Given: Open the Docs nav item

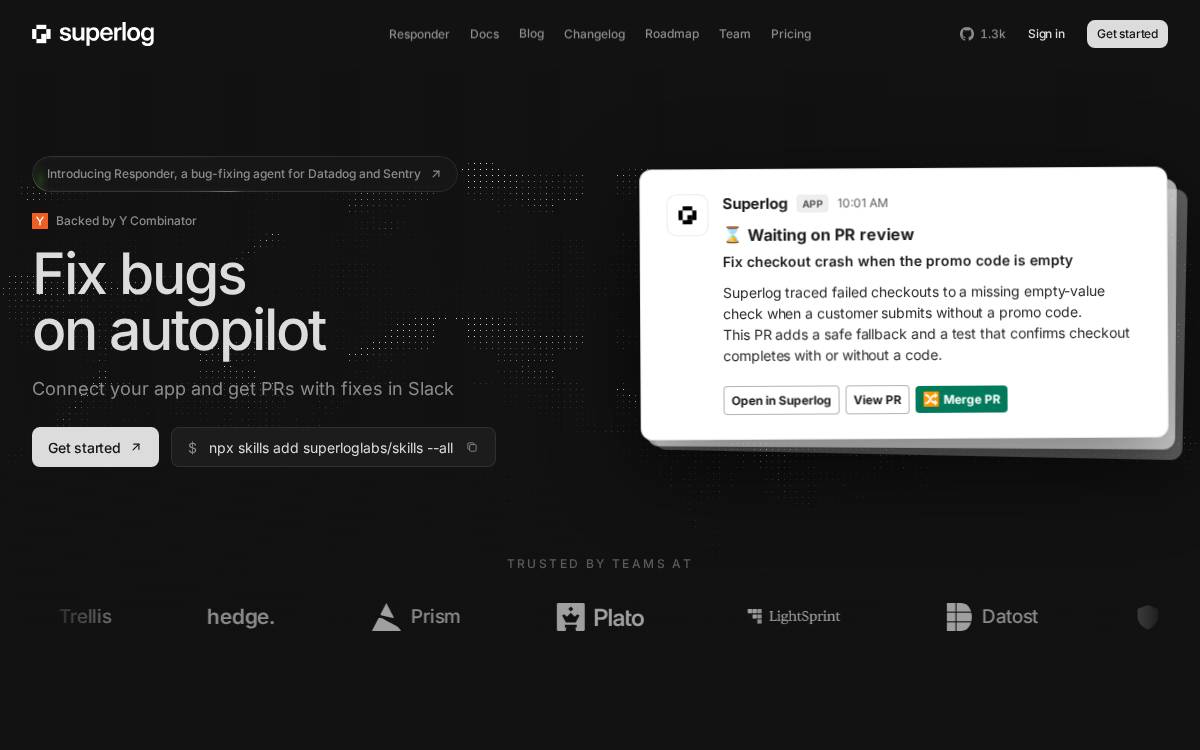Looking at the screenshot, I should tap(484, 34).
